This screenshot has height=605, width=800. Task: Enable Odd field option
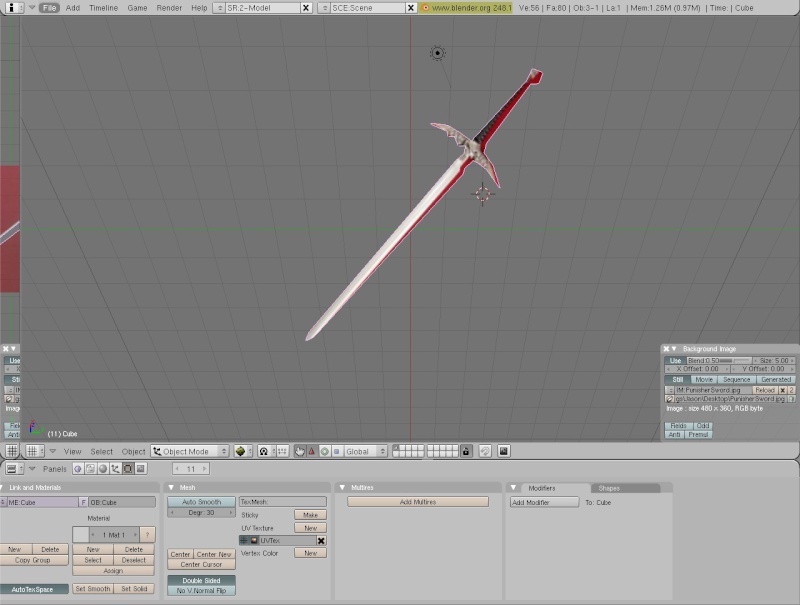tap(703, 426)
